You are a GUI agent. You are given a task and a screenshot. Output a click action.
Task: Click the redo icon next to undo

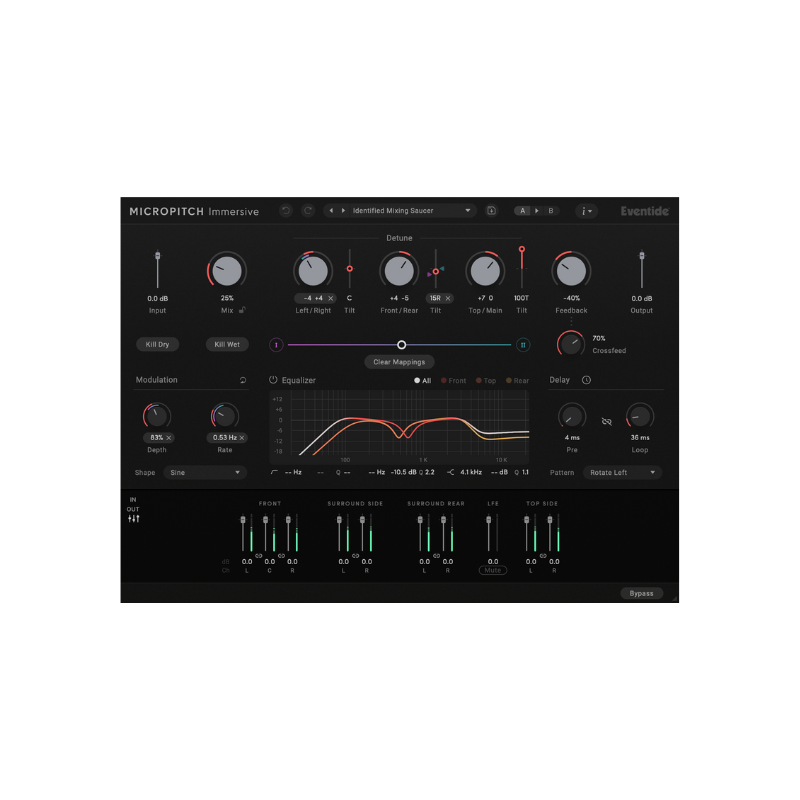[308, 210]
